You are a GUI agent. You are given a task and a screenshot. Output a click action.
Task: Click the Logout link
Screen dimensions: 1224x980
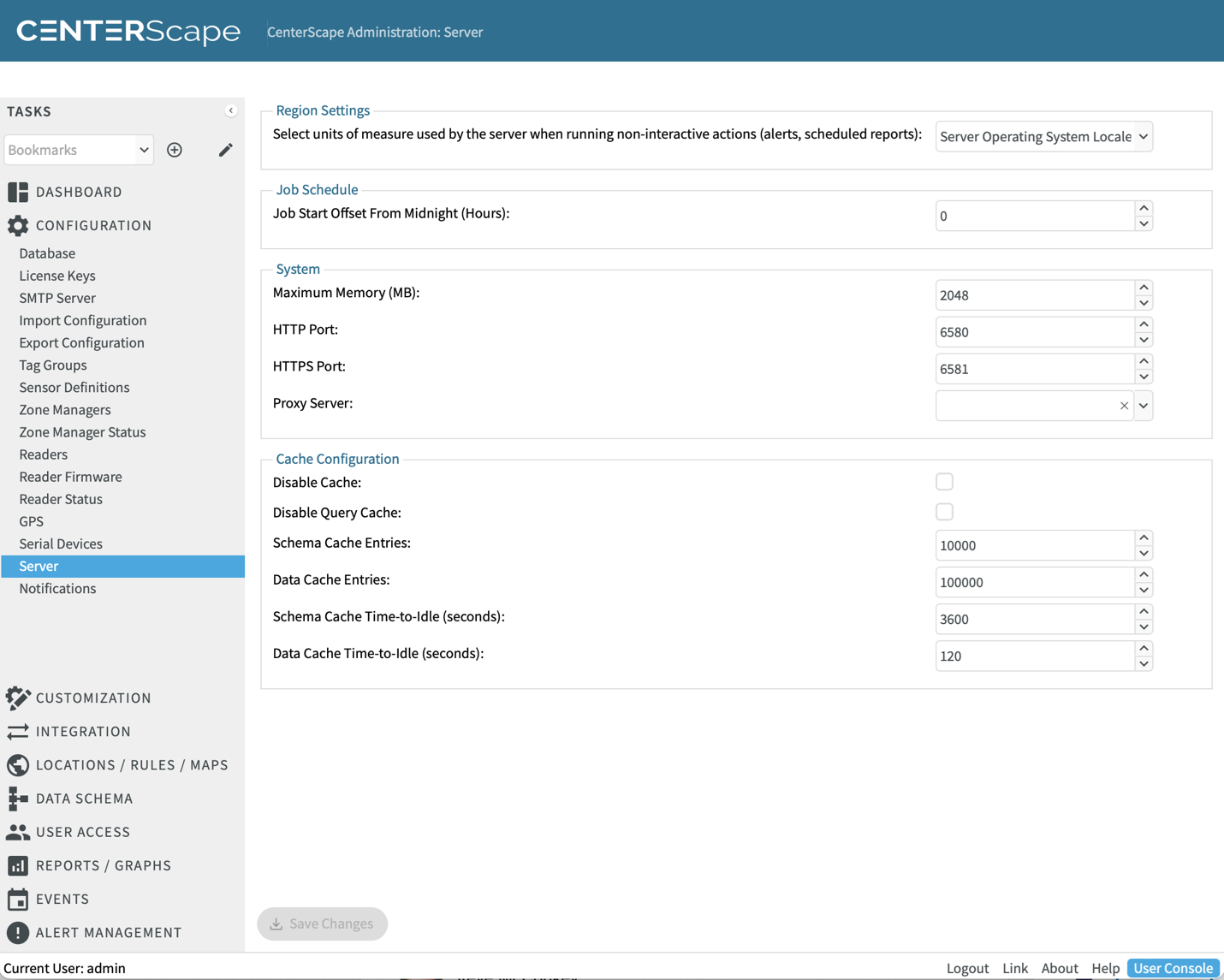point(967,968)
